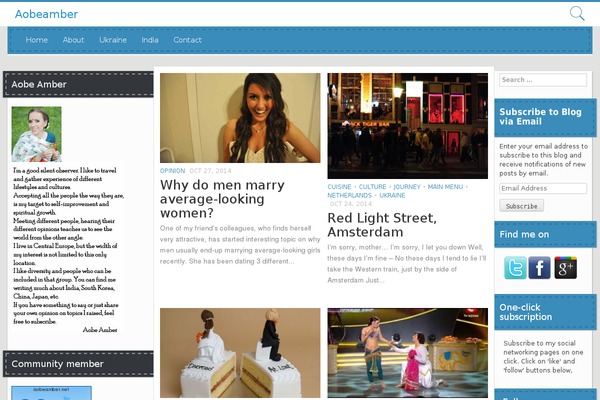This screenshot has width=600, height=400.
Task: Click the 'Find me on' heading
Action: (524, 234)
